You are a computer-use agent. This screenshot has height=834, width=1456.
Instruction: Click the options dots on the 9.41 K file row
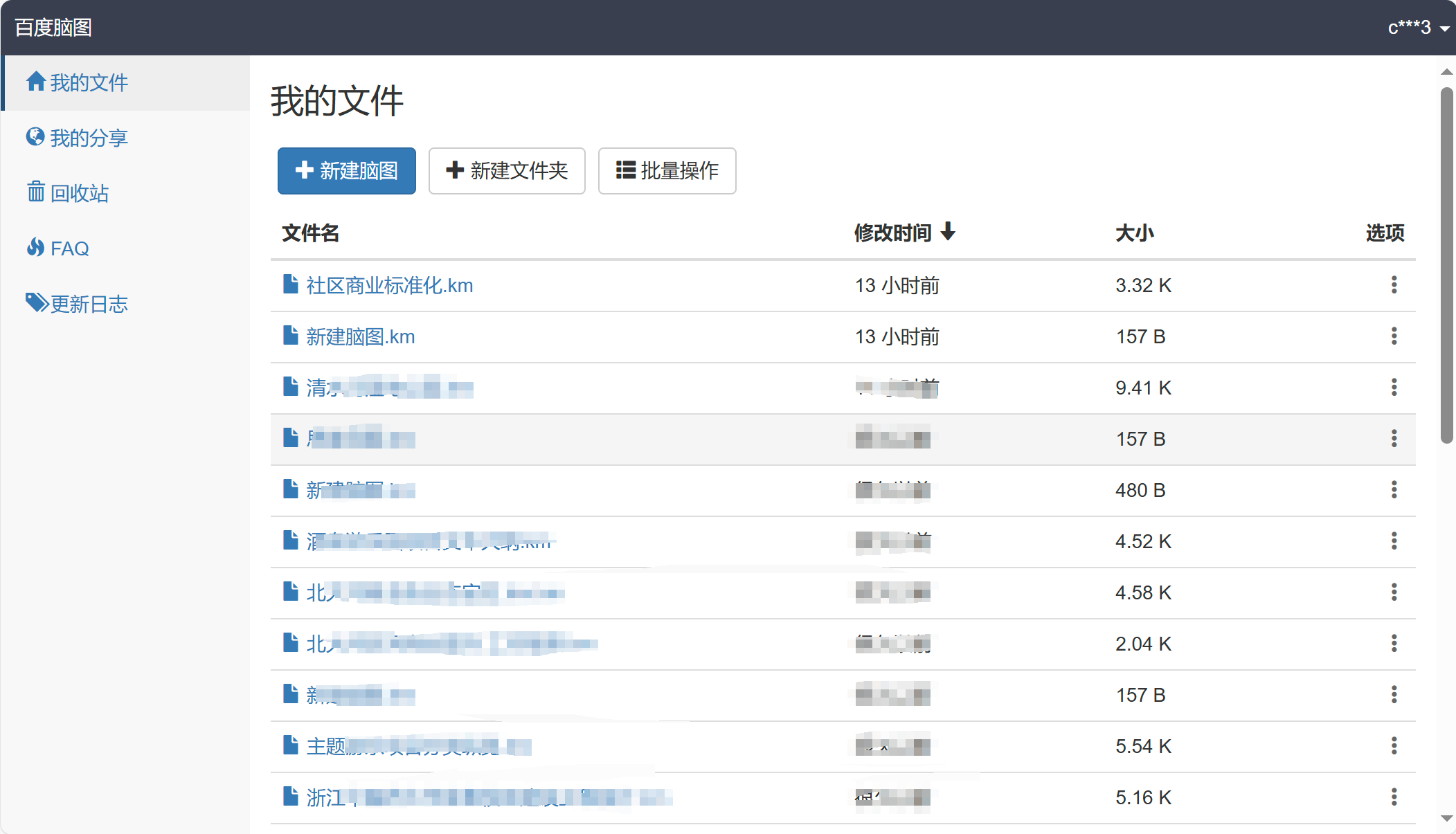1394,388
